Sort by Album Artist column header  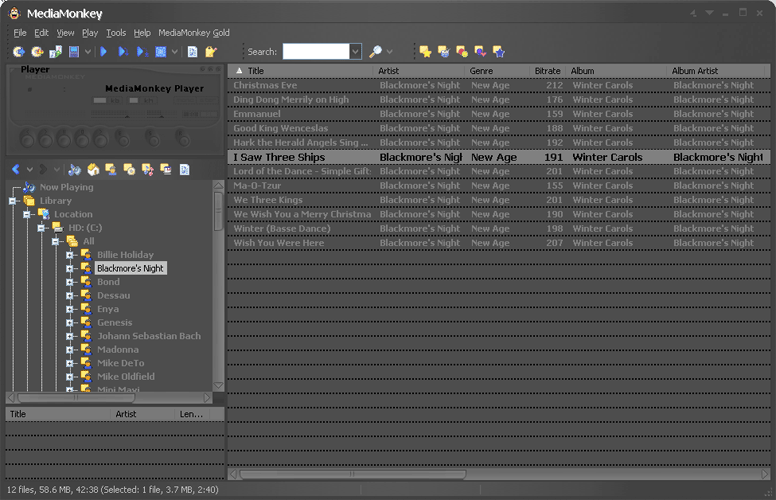click(718, 71)
